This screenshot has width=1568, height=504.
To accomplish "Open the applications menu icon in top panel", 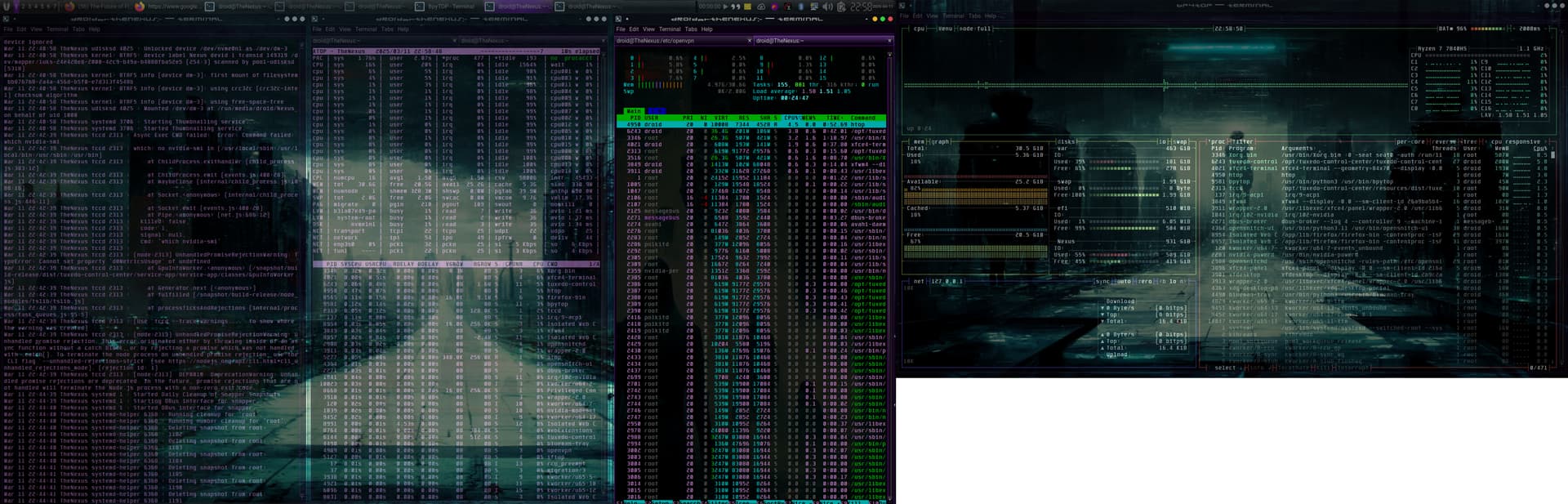I will [x=5, y=6].
